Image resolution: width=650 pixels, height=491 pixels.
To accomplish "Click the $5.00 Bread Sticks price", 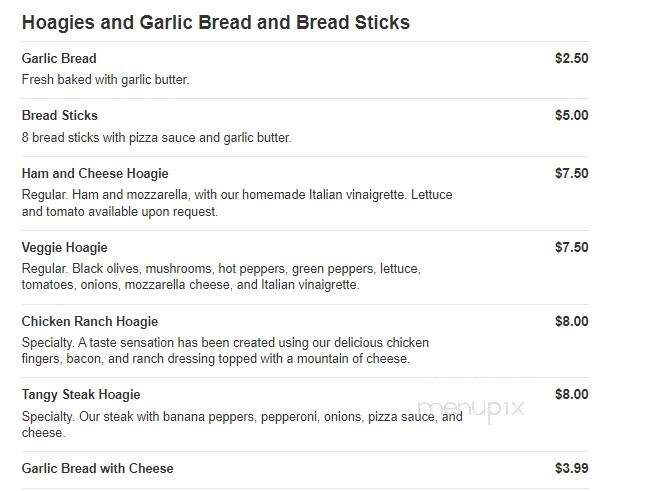I will (572, 115).
